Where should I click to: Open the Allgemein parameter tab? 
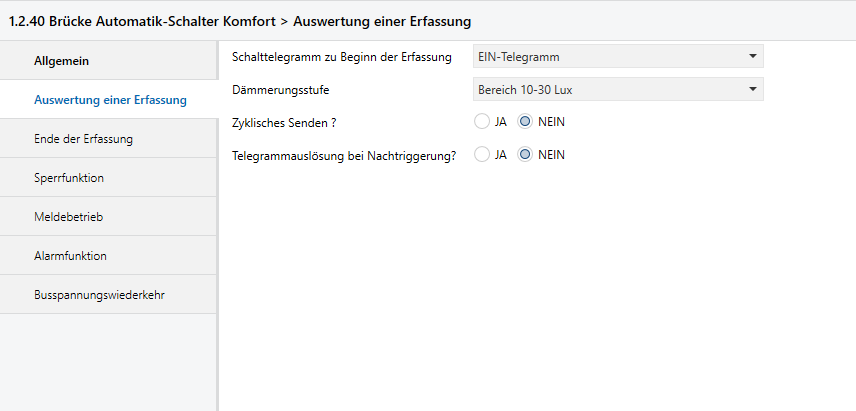point(62,61)
